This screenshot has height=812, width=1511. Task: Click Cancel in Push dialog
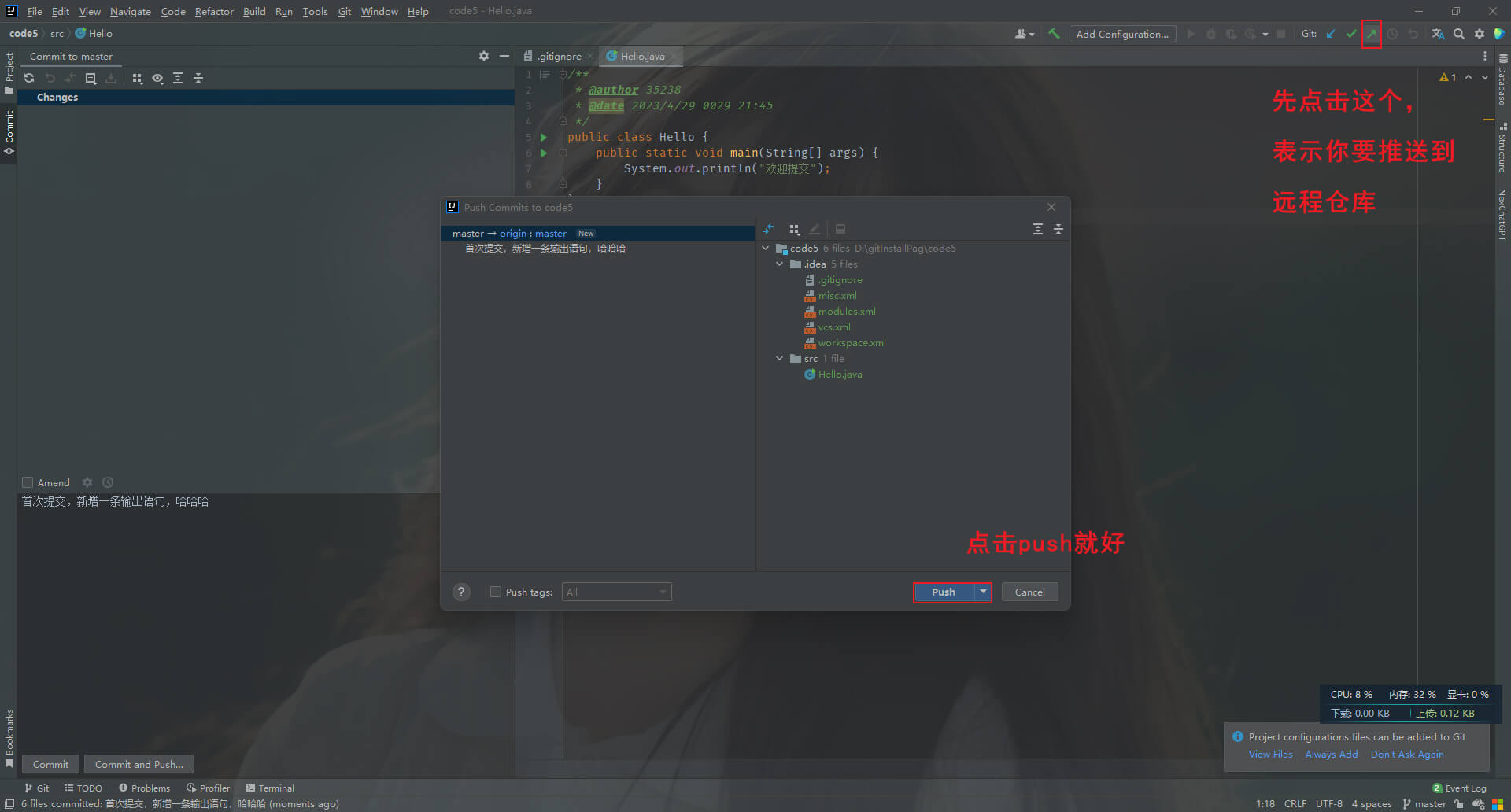[1029, 592]
